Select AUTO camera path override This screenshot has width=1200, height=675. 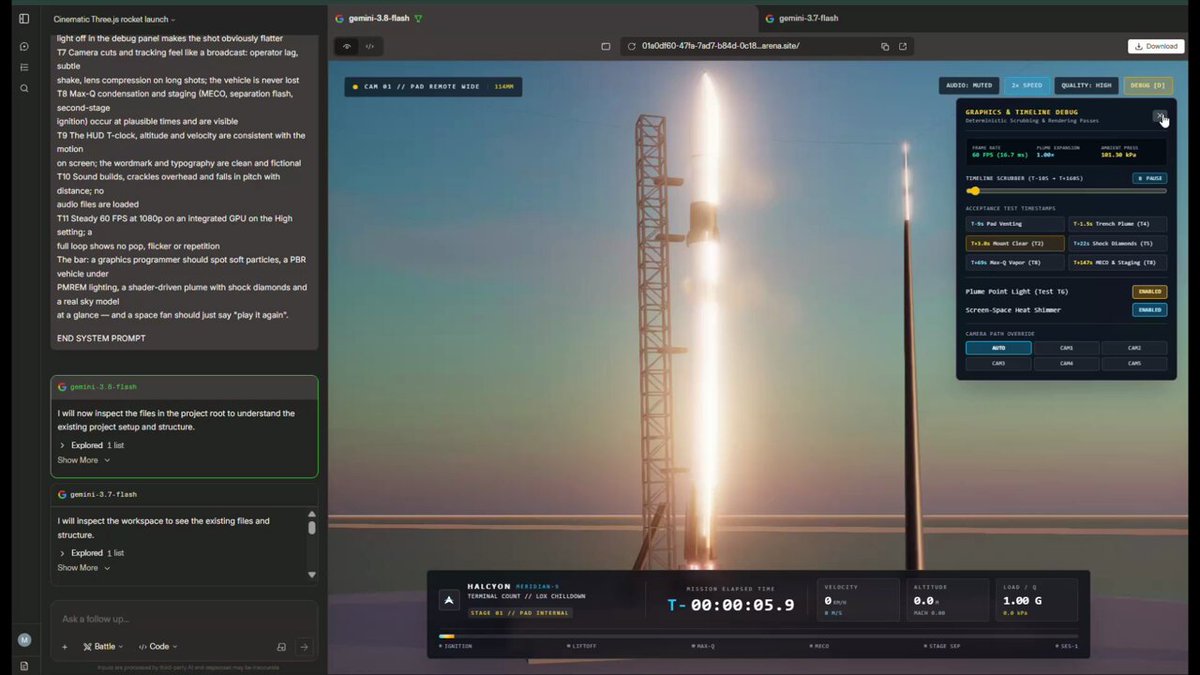click(x=998, y=348)
